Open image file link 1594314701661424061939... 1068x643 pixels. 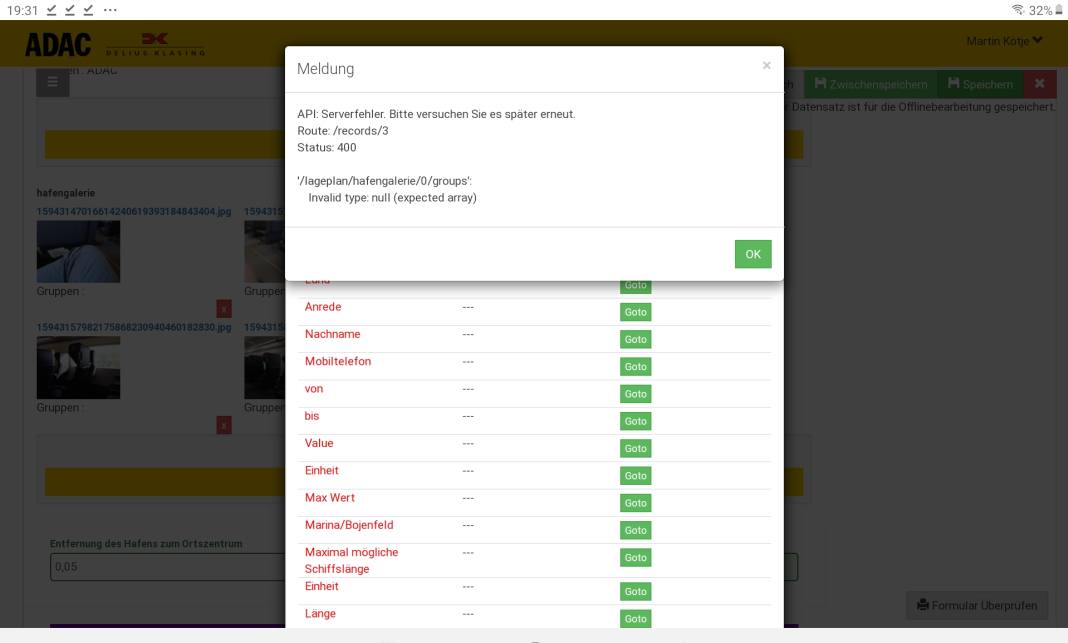134,212
